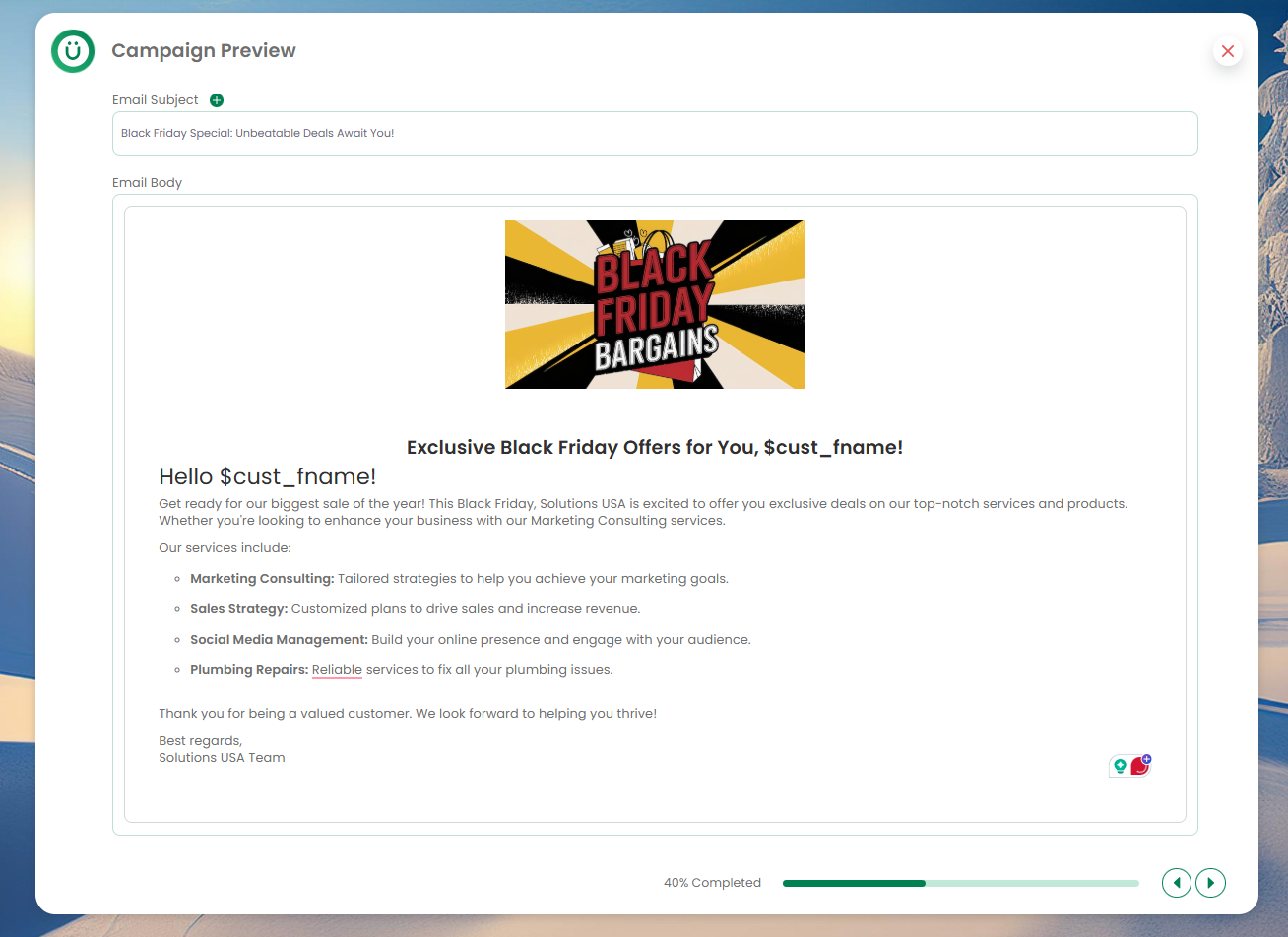Click the green plus icon beside Email Subject
Screen dimensions: 1288x937
pos(217,100)
